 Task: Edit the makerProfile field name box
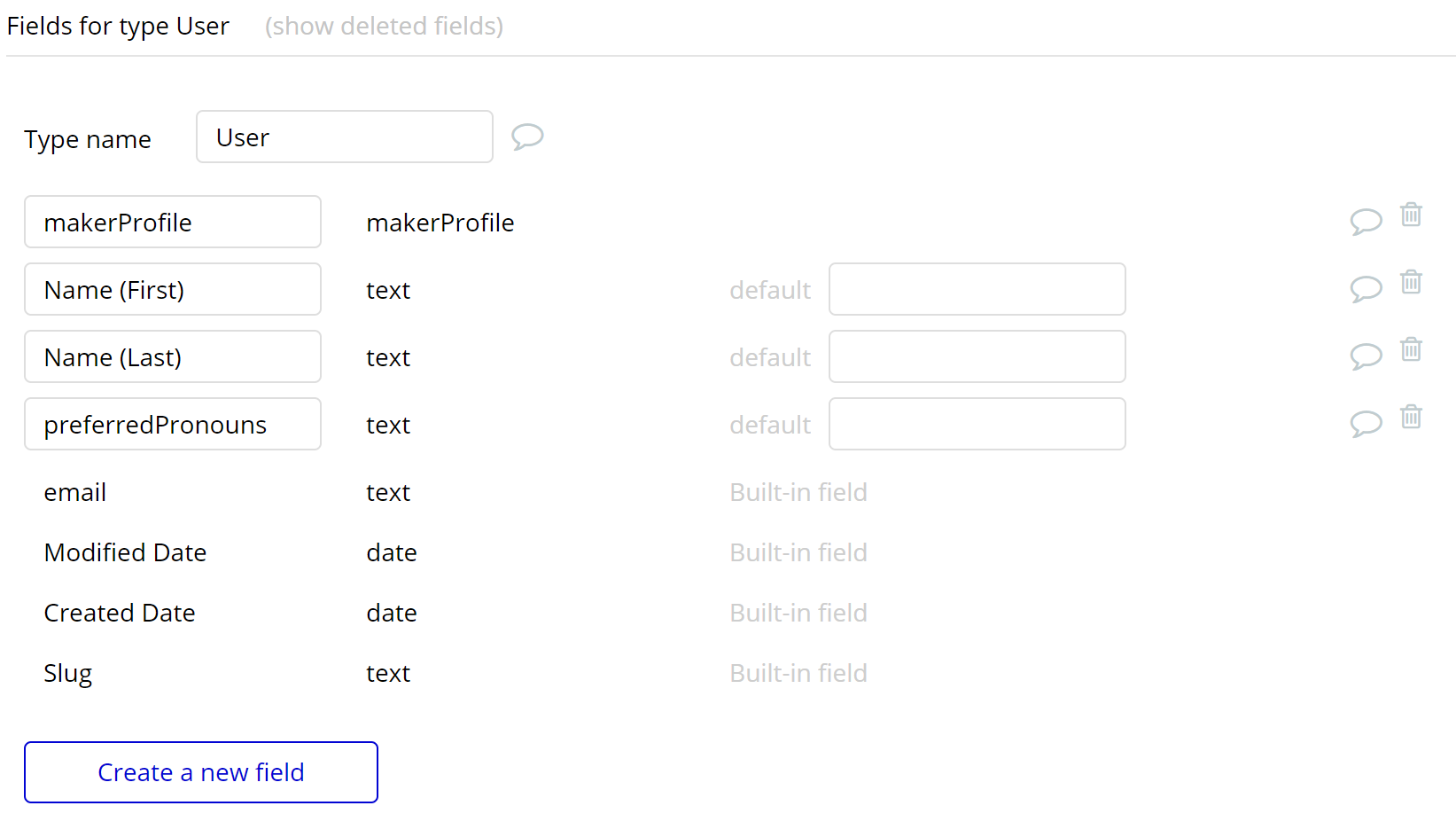173,222
